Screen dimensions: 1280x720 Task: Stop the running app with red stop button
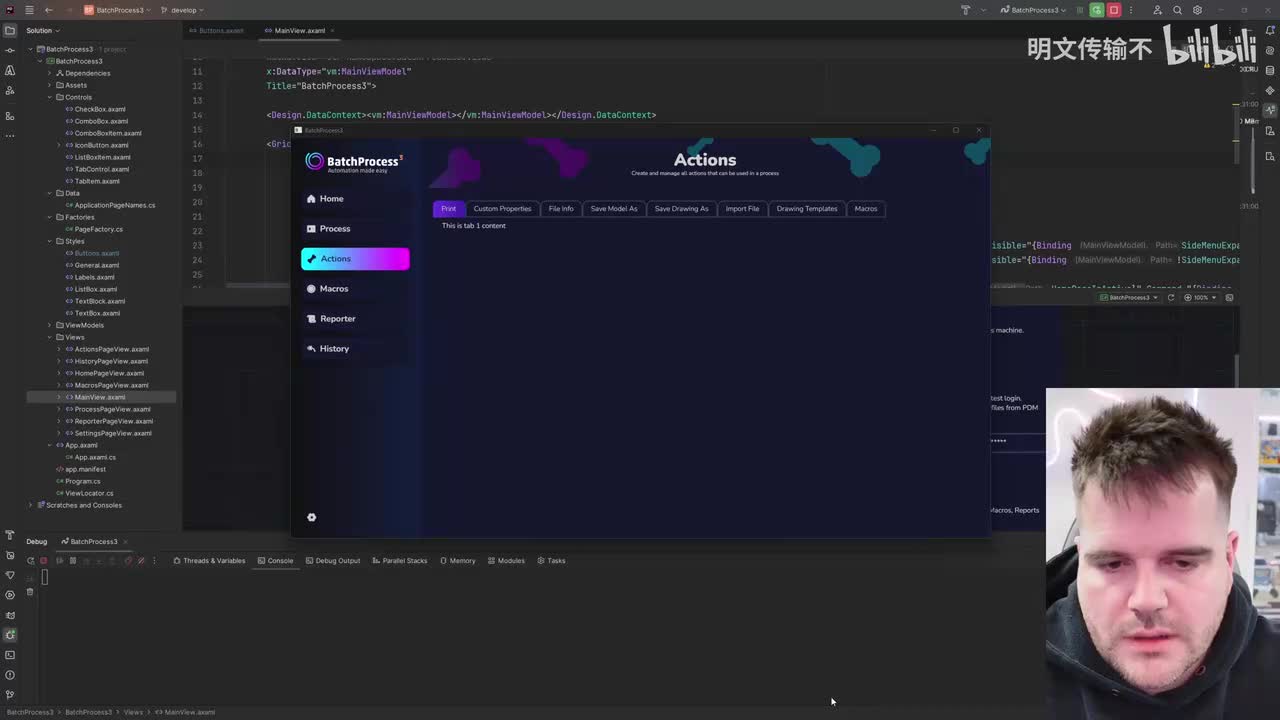[x=1114, y=10]
